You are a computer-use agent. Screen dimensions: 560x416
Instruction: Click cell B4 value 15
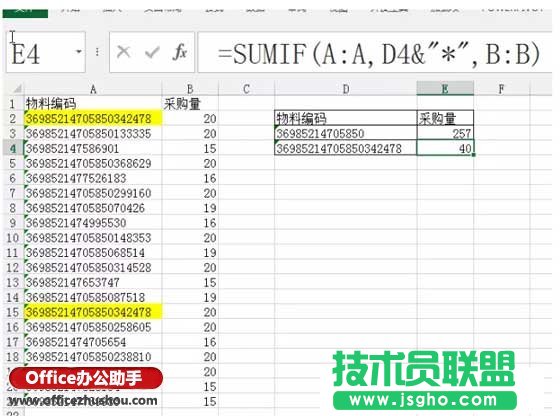click(x=190, y=148)
